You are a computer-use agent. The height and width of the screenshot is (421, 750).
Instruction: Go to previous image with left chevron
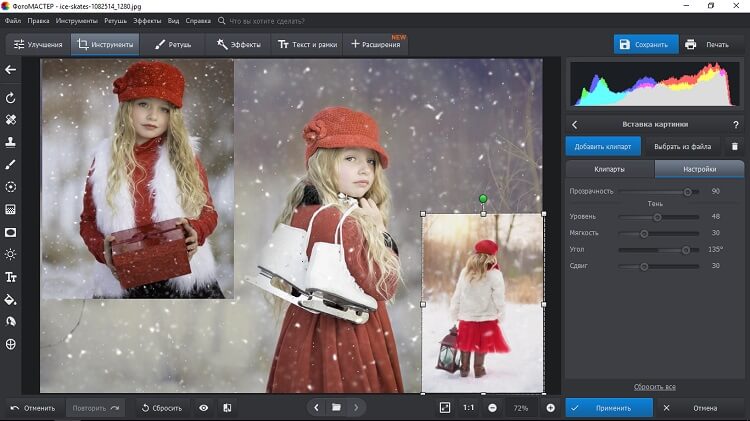(317, 408)
